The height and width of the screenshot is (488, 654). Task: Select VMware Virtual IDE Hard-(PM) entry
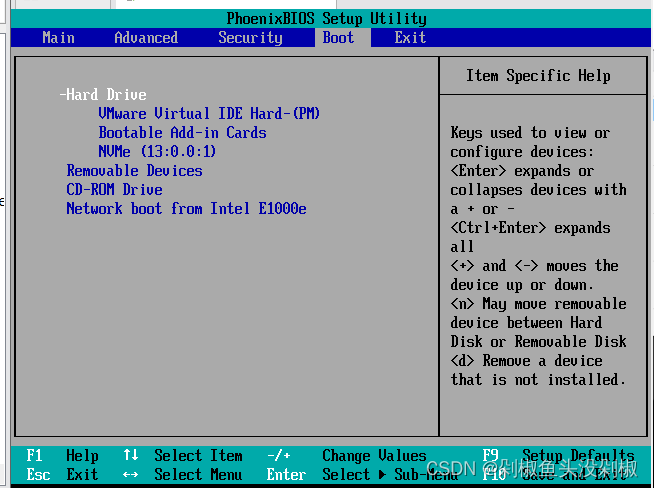209,113
